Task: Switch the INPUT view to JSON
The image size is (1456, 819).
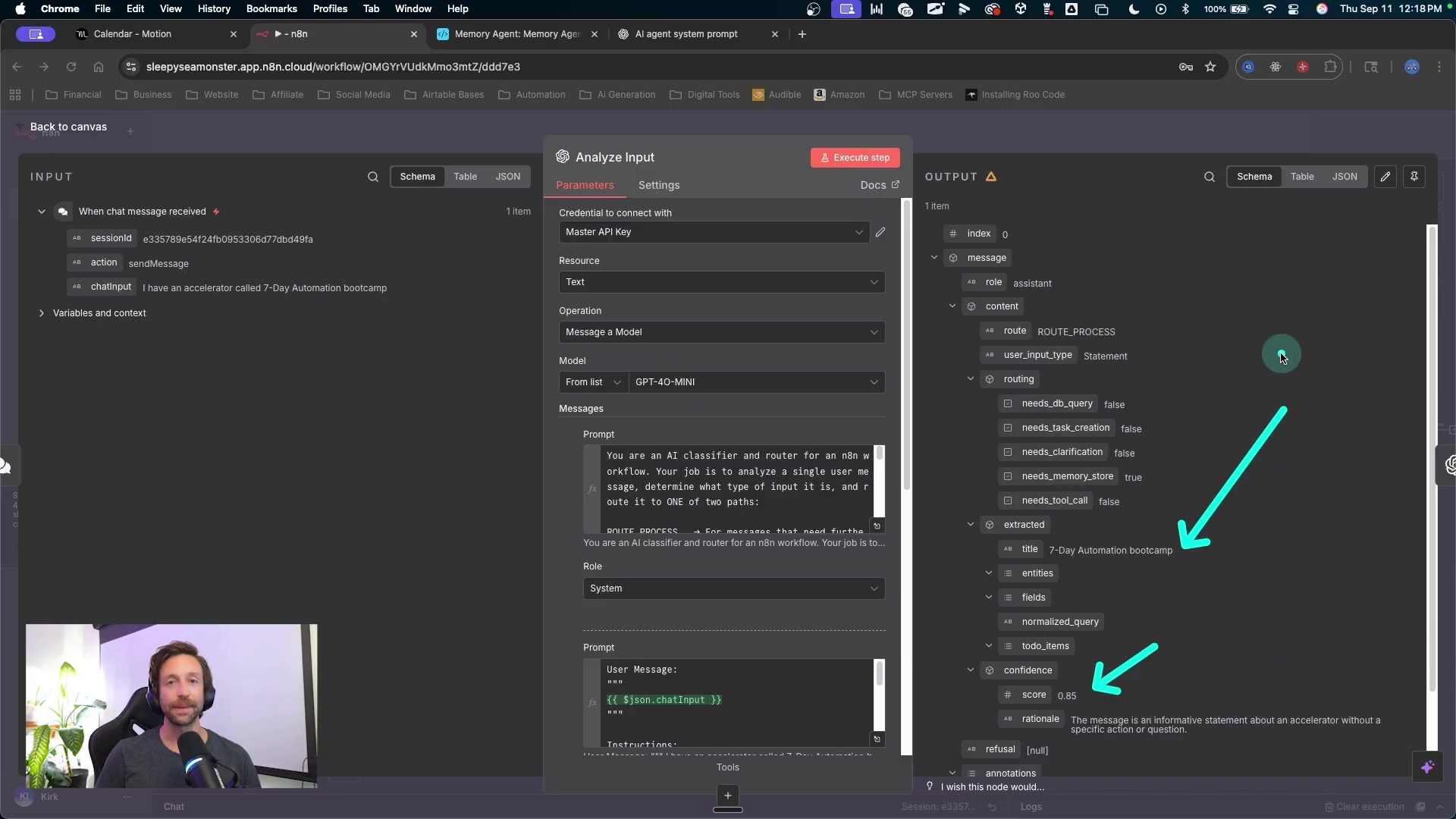Action: [x=507, y=177]
